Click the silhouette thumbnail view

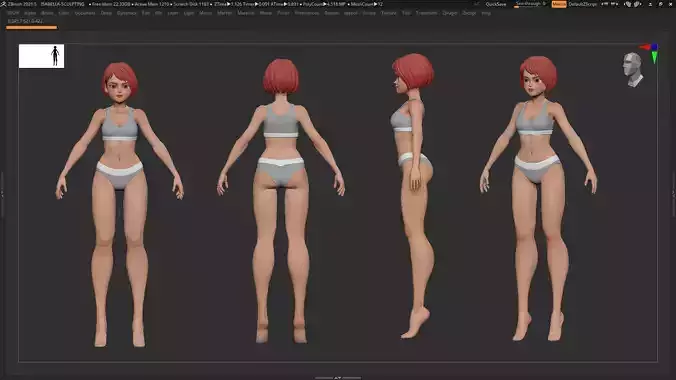coord(41,56)
